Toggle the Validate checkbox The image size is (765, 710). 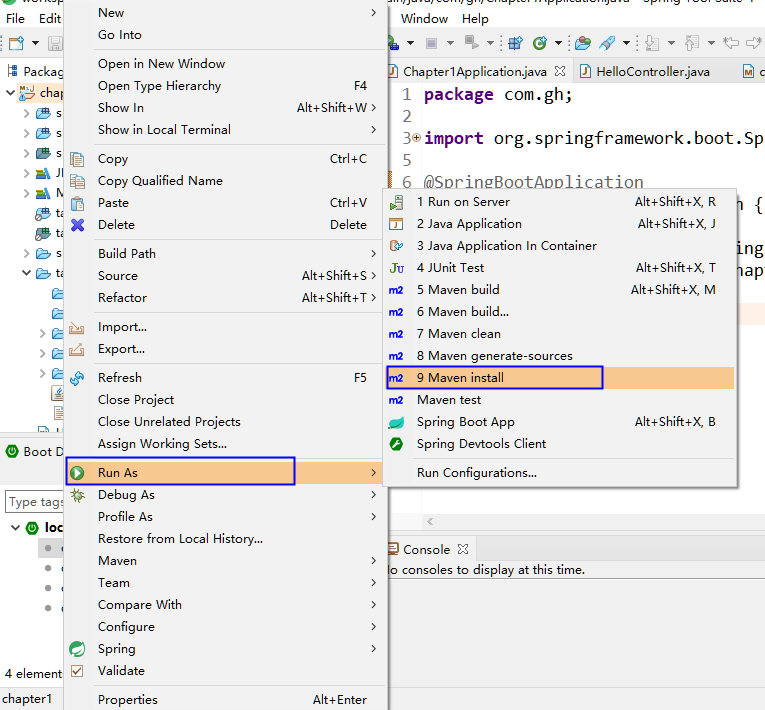tap(77, 671)
